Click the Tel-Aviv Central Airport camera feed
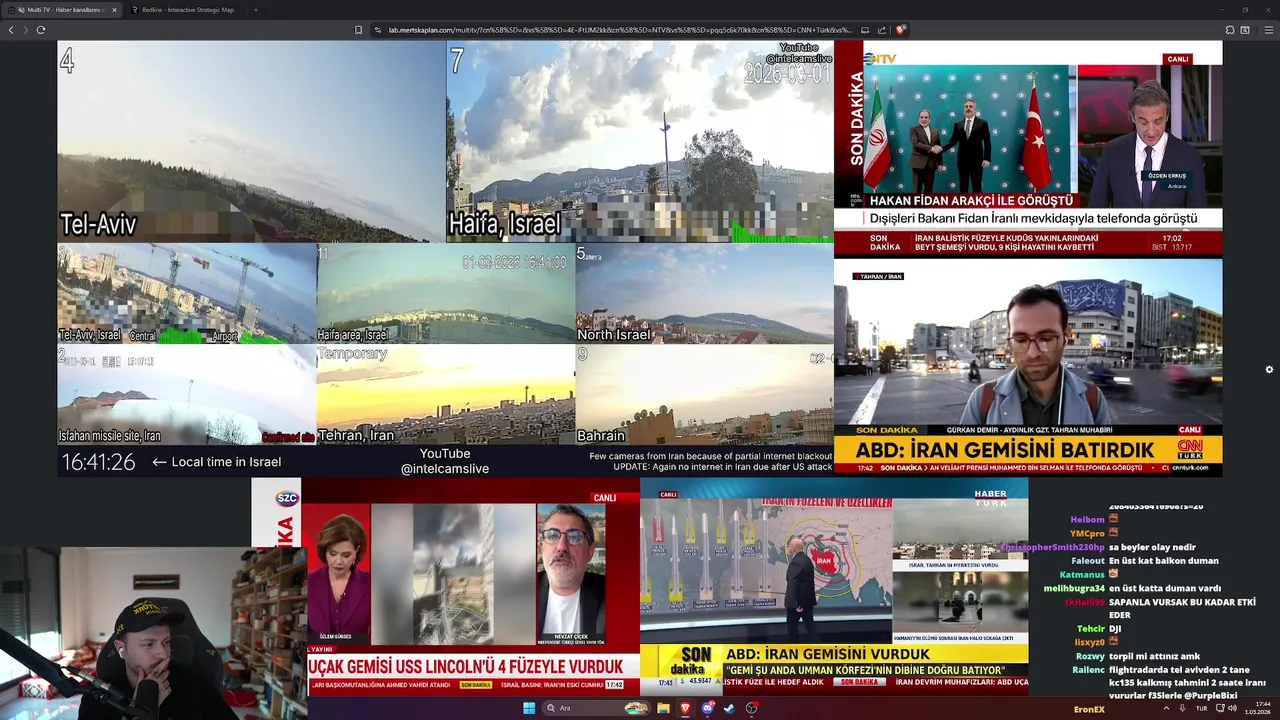The width and height of the screenshot is (1280, 720). point(186,293)
